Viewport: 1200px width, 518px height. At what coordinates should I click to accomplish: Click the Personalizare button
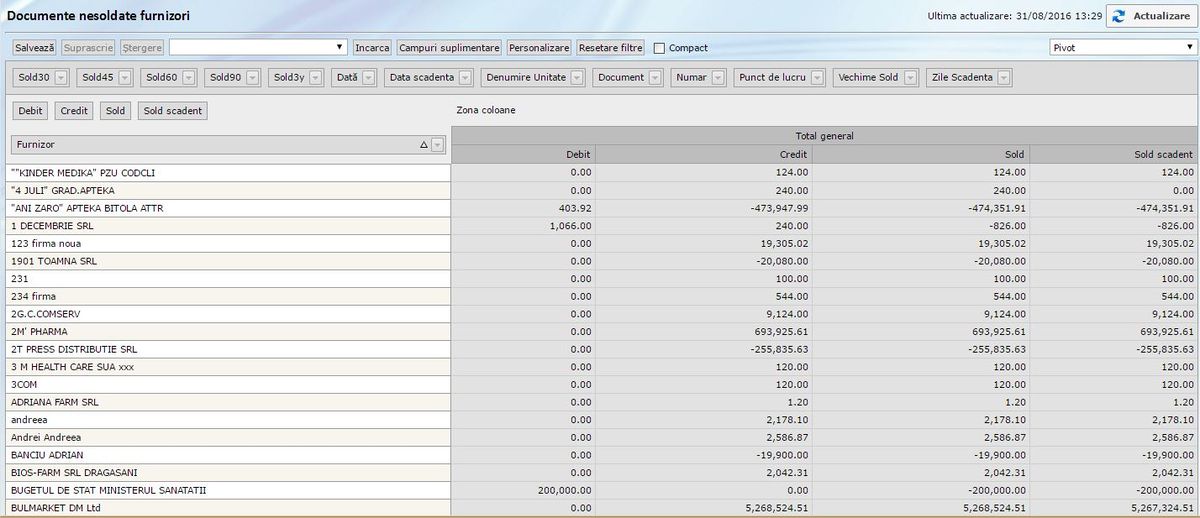click(539, 48)
